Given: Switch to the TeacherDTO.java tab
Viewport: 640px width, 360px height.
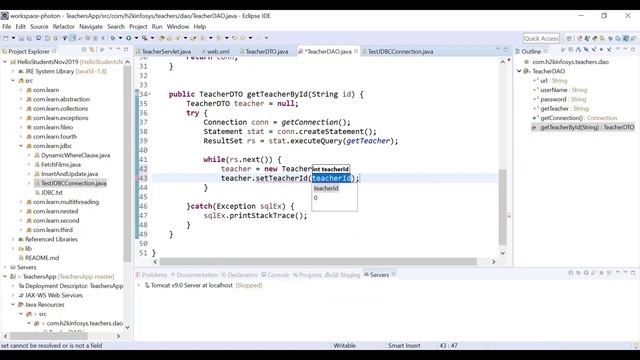Looking at the screenshot, I should coord(264,51).
